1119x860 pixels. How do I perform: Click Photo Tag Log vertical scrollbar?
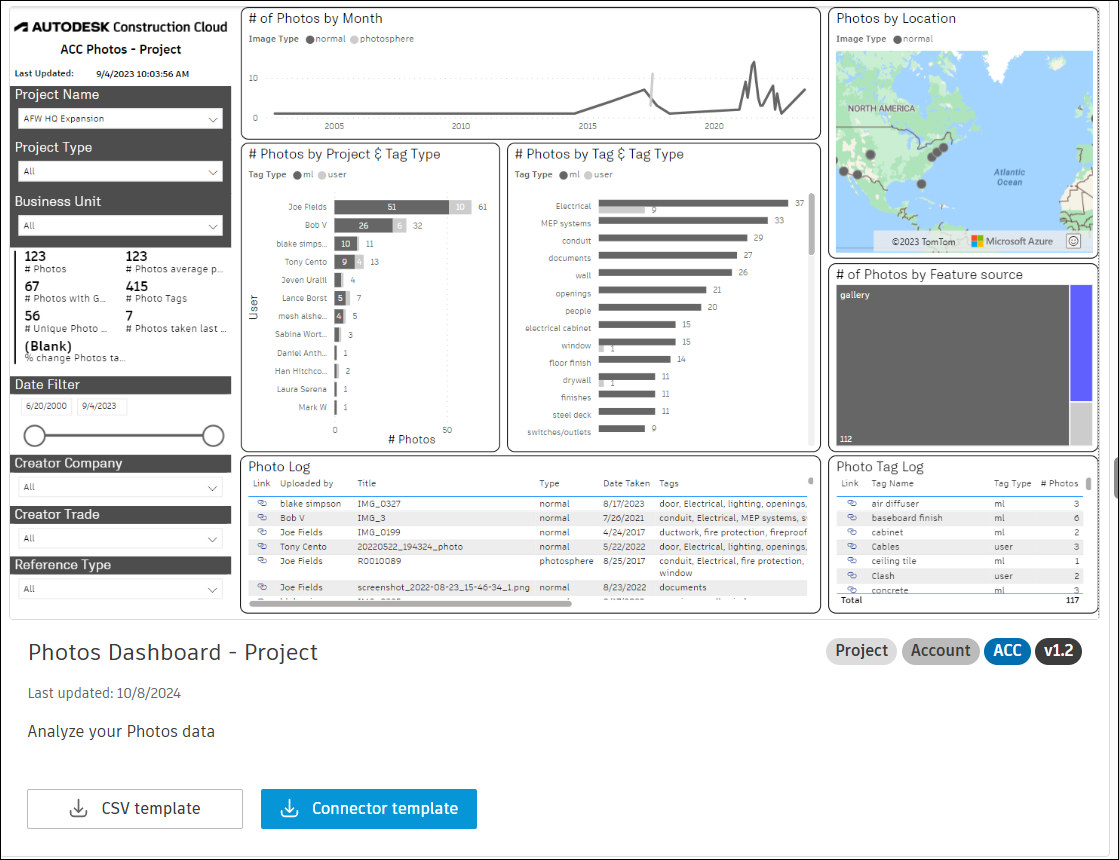[1088, 484]
